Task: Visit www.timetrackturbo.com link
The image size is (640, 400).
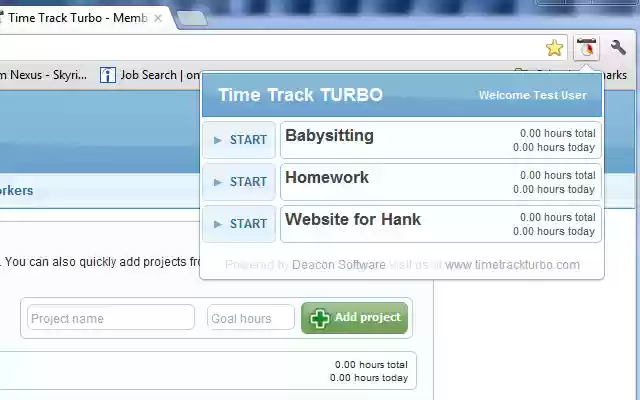Action: pos(512,265)
